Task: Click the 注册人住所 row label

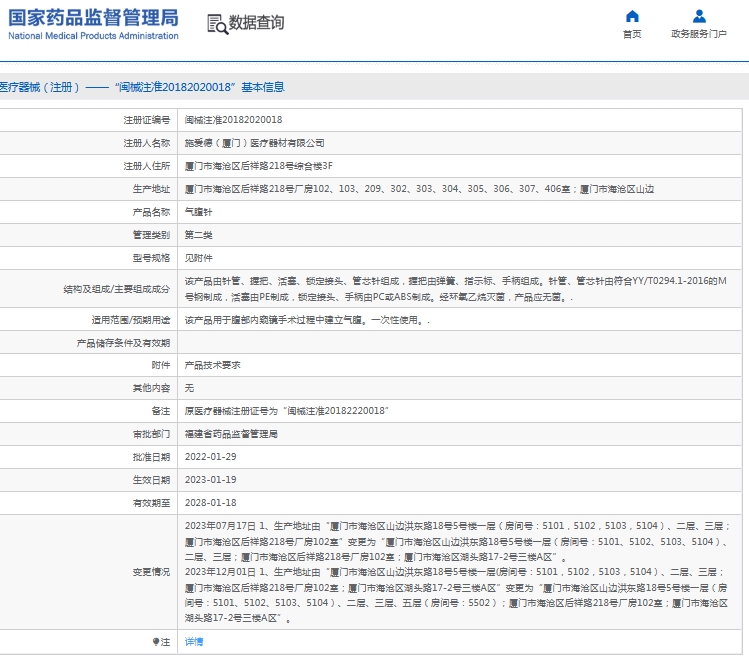Action: (147, 166)
